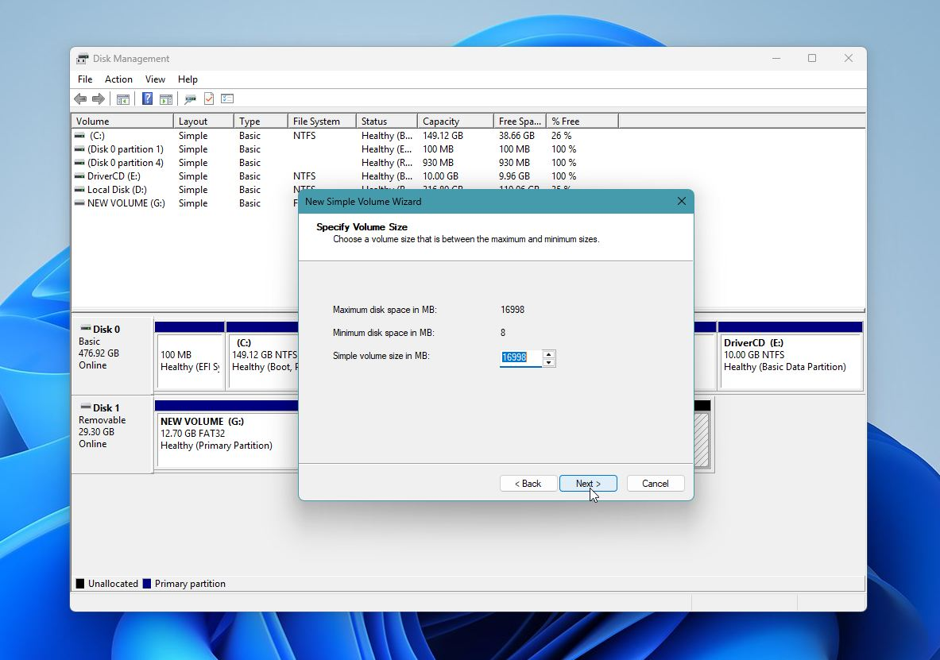Open the View menu
This screenshot has width=940, height=660.
[155, 79]
